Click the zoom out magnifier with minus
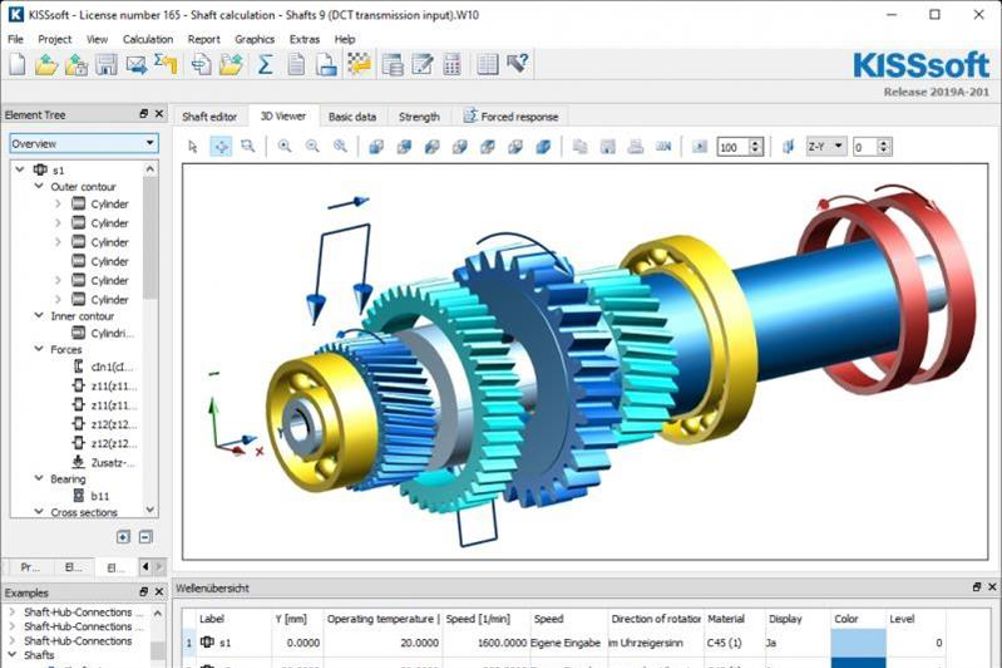This screenshot has height=668, width=1002. point(312,146)
